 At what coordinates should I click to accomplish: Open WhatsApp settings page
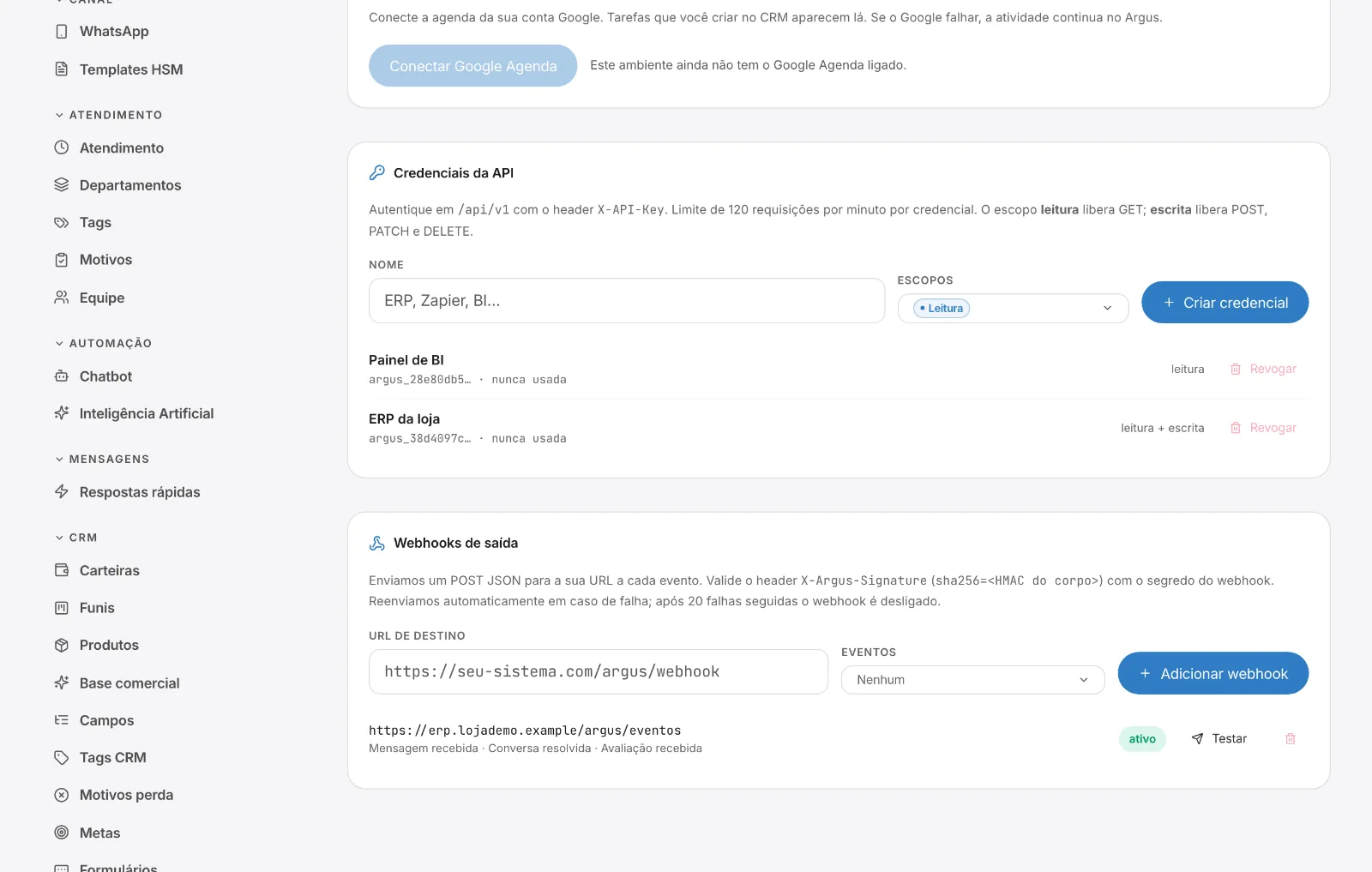[114, 32]
